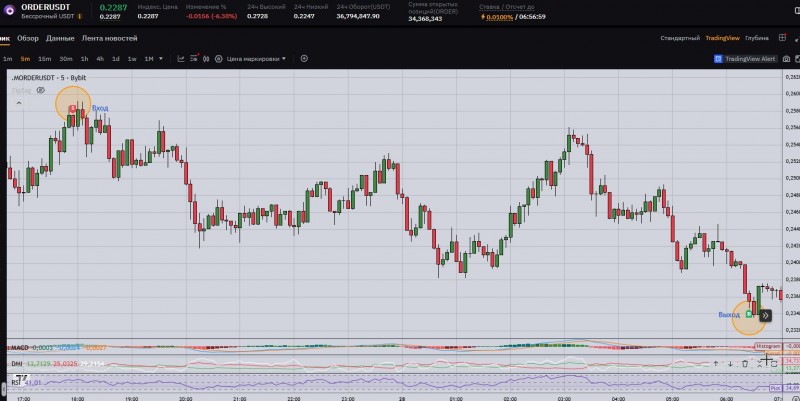Image resolution: width=800 pixels, height=401 pixels.
Task: Click the red S sell entry marker
Action: (73, 108)
